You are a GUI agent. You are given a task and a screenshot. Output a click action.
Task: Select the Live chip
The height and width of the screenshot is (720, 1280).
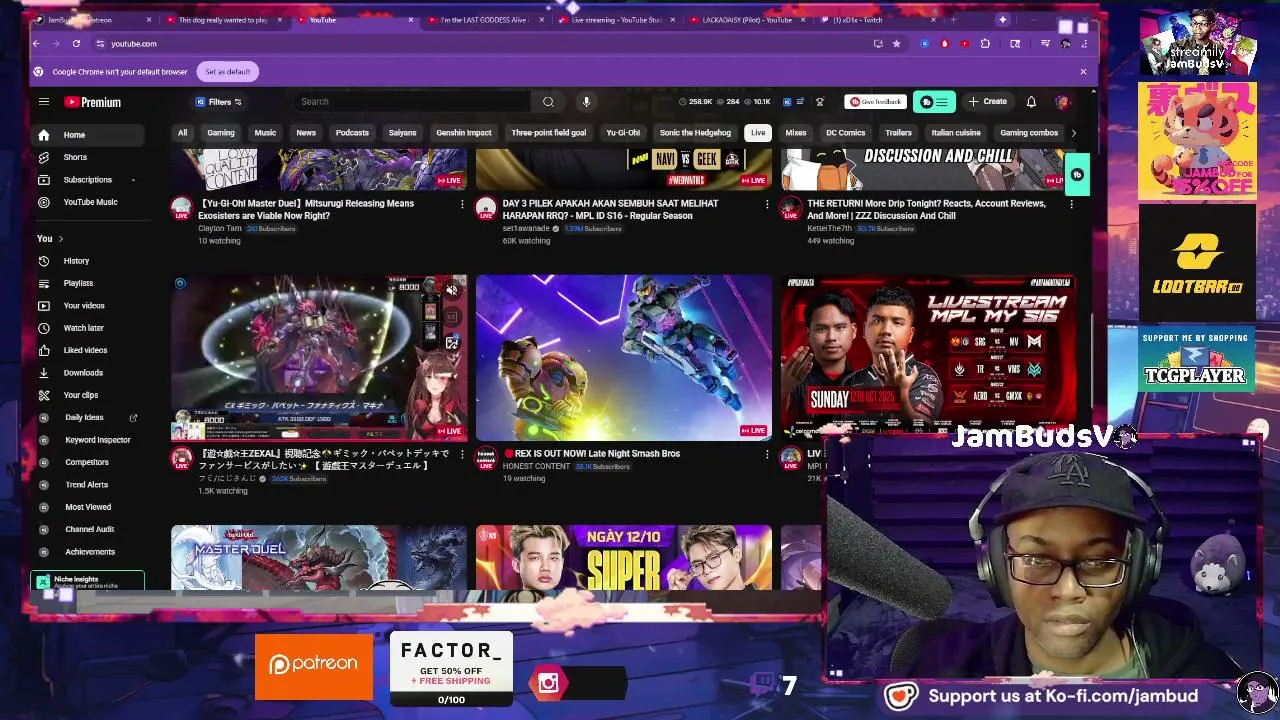(758, 133)
